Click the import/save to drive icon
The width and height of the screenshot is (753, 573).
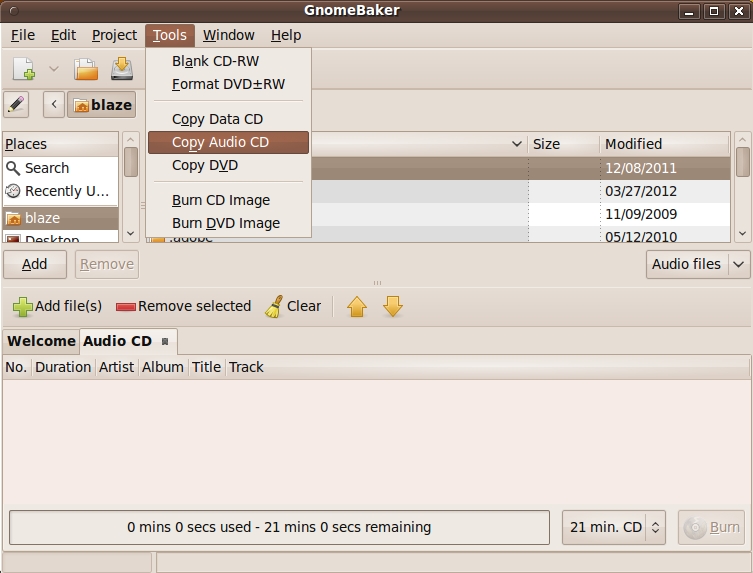point(122,69)
